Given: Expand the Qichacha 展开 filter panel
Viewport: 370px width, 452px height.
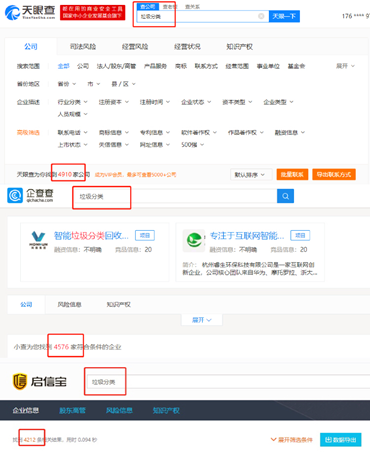Looking at the screenshot, I should click(x=202, y=320).
